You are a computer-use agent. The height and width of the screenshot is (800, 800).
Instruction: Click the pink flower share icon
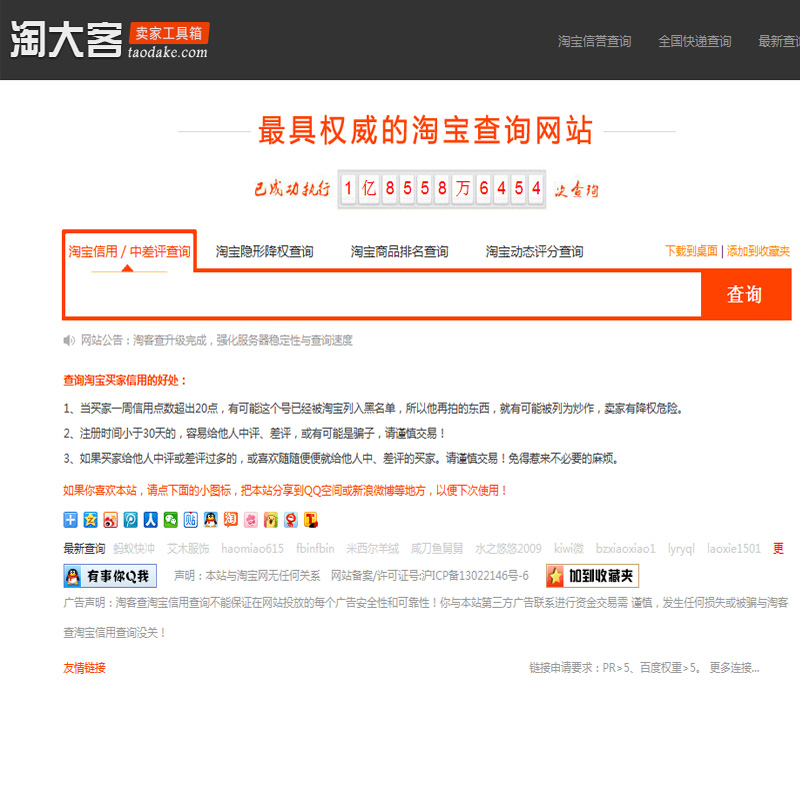click(251, 520)
